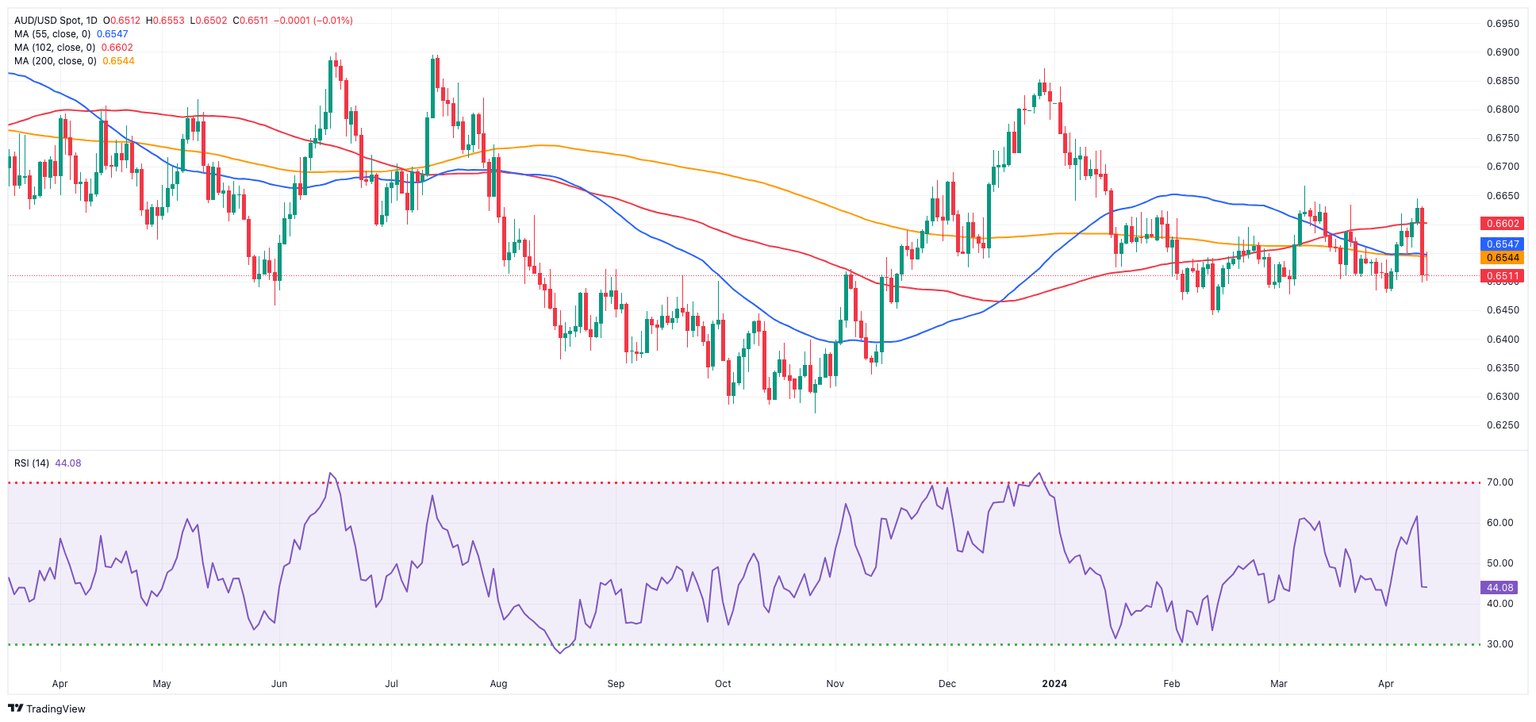
Task: Click the Jul time axis label
Action: (392, 684)
